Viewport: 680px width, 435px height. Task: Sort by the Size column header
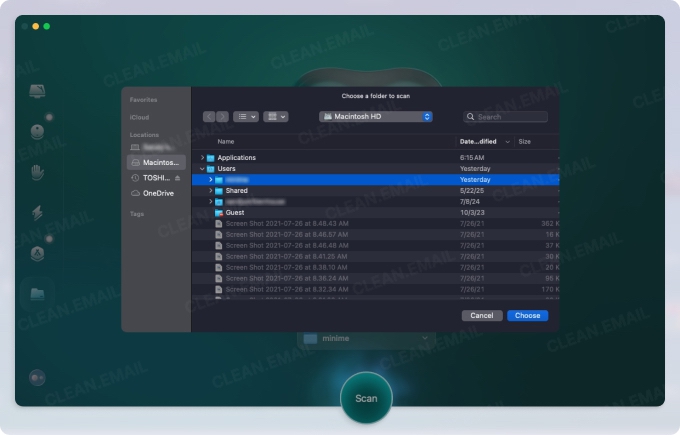[524, 141]
